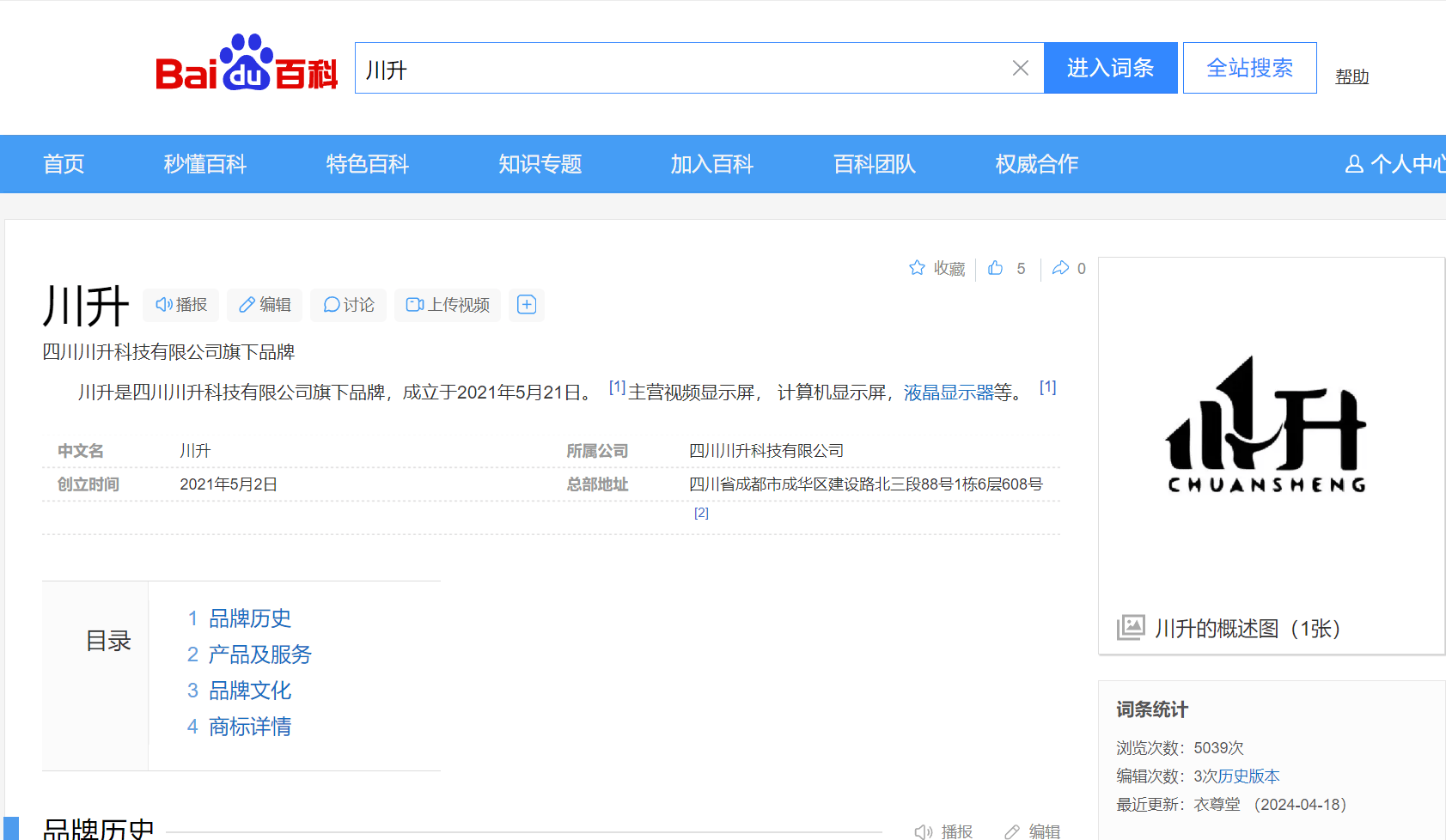Image resolution: width=1446 pixels, height=840 pixels.
Task: Click the thumbs-up like icon
Action: pos(996,268)
